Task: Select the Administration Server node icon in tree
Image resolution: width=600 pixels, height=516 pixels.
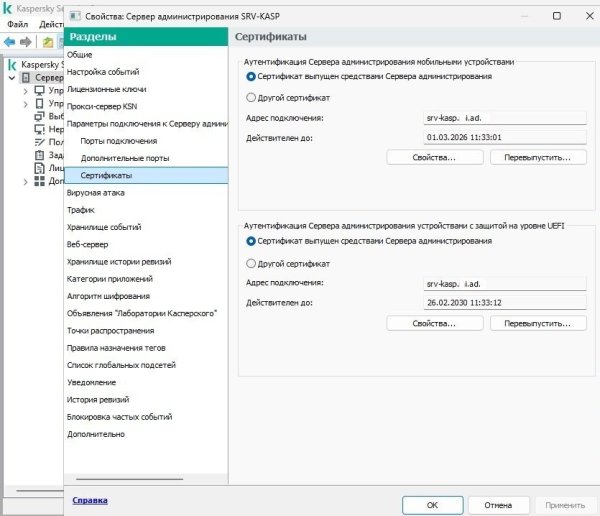Action: tap(26, 78)
